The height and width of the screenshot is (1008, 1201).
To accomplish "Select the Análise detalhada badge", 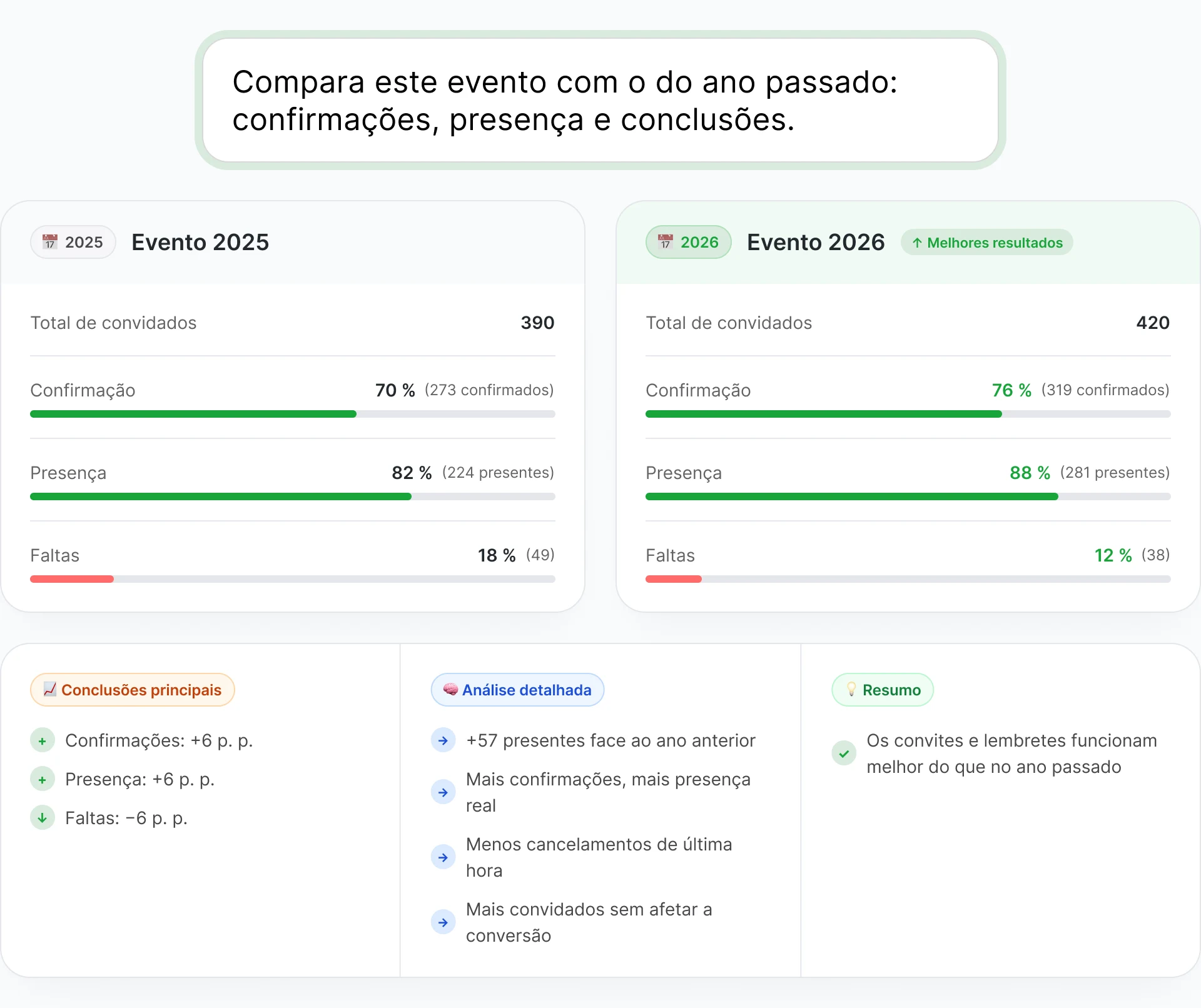I will pos(517,690).
